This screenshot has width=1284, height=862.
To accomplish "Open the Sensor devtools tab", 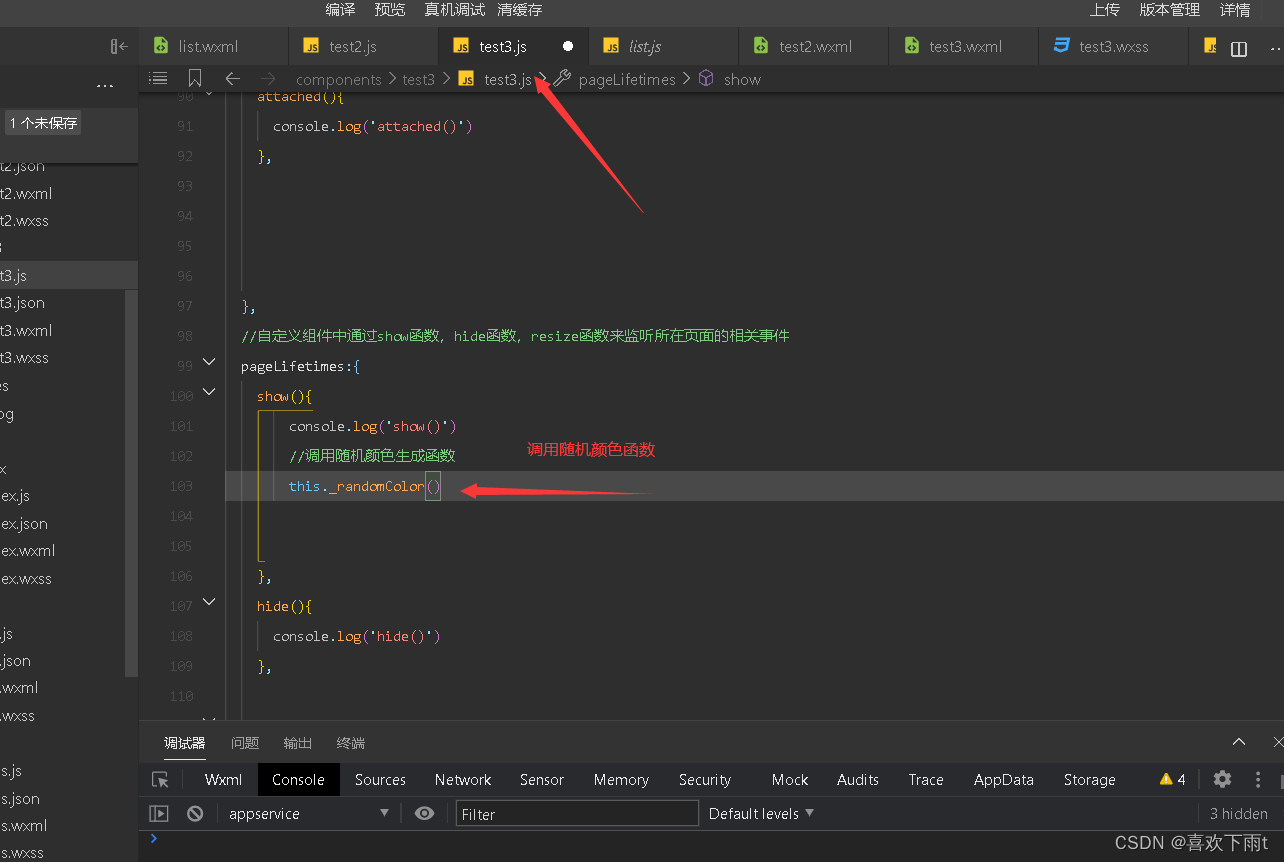I will (542, 780).
